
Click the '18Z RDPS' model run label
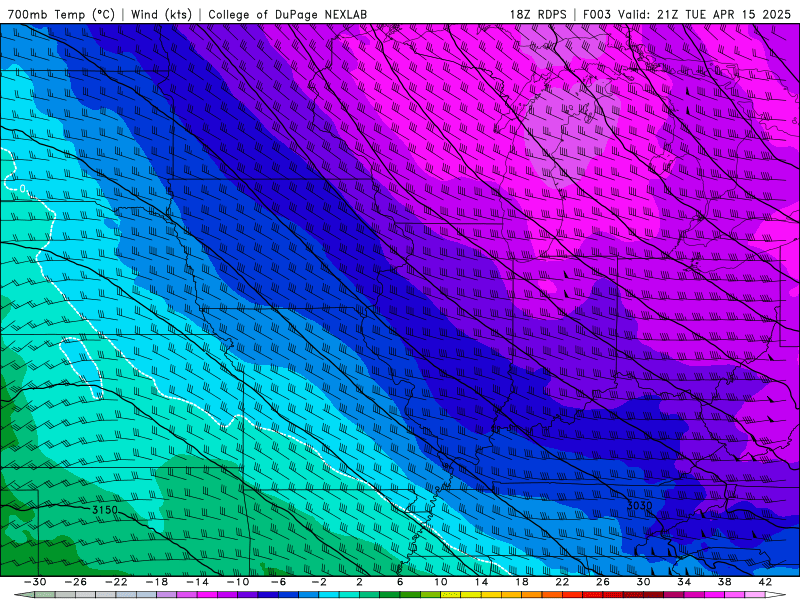coord(538,14)
